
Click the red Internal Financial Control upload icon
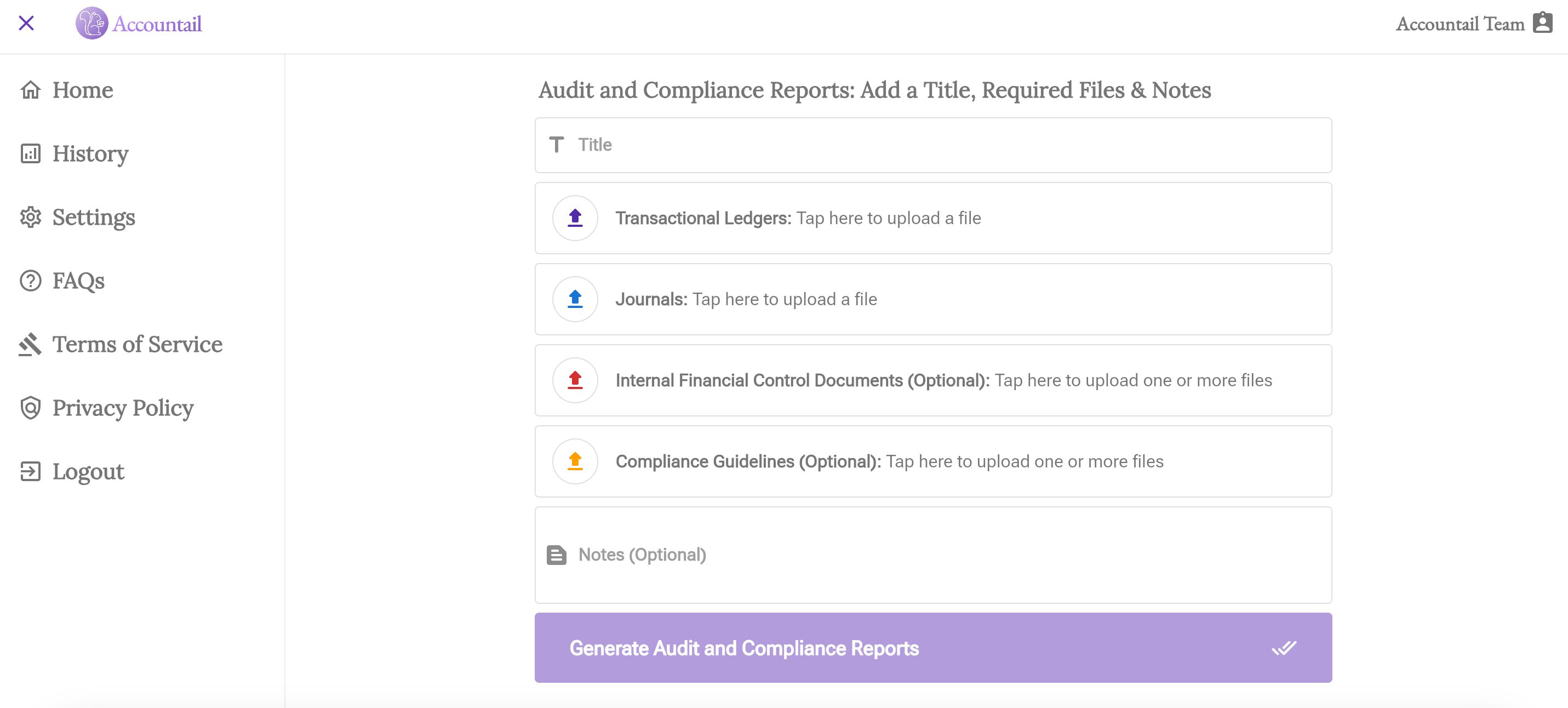pyautogui.click(x=574, y=380)
